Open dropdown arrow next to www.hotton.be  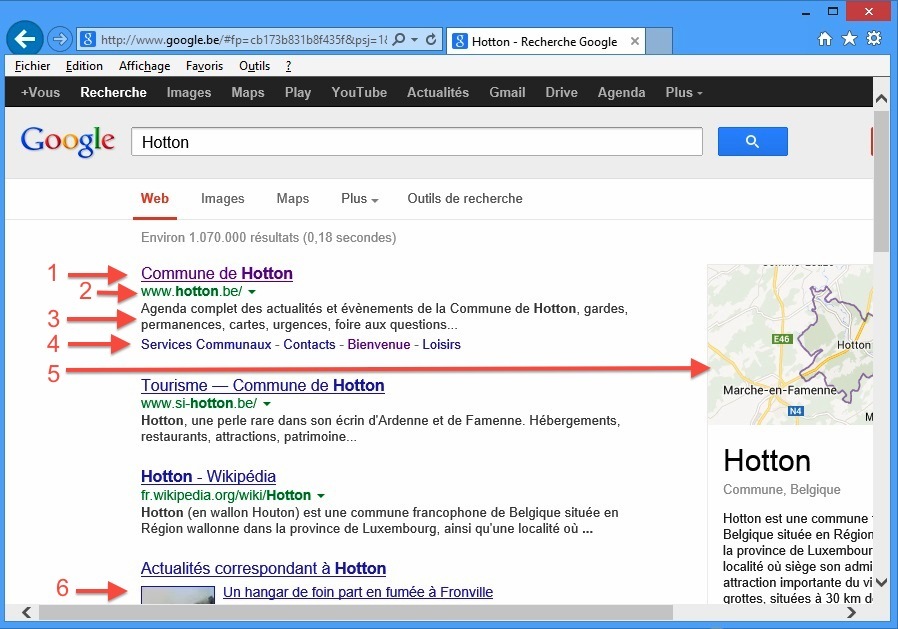click(x=251, y=292)
